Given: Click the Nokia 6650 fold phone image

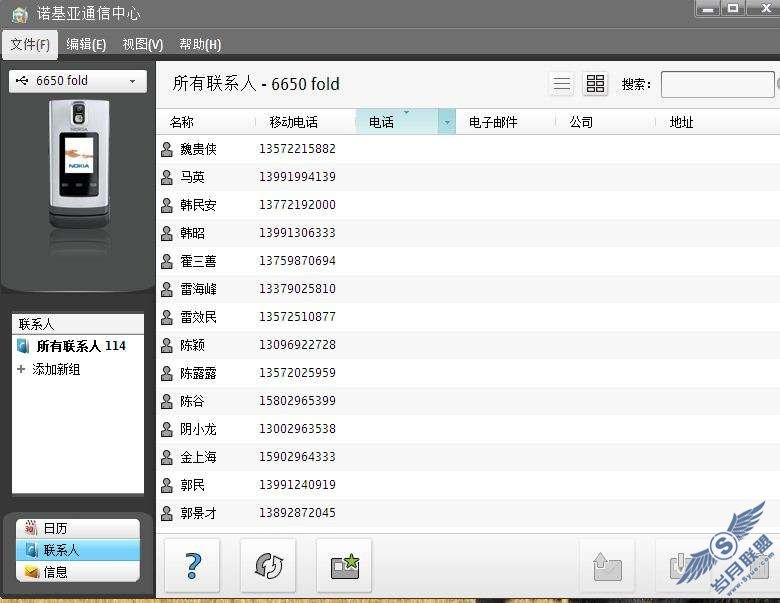Looking at the screenshot, I should [x=80, y=164].
